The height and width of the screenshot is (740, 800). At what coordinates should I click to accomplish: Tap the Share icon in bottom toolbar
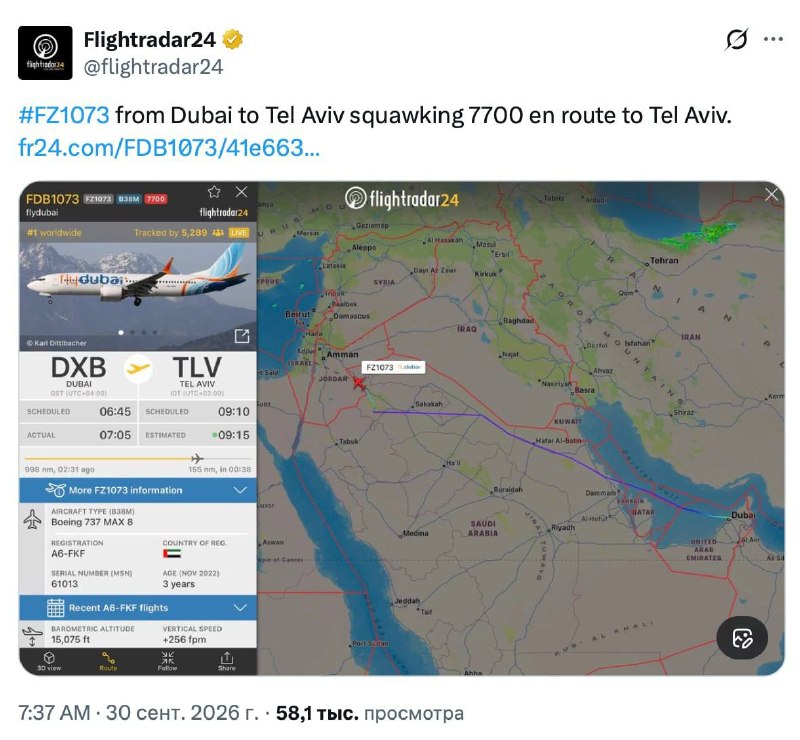click(227, 661)
